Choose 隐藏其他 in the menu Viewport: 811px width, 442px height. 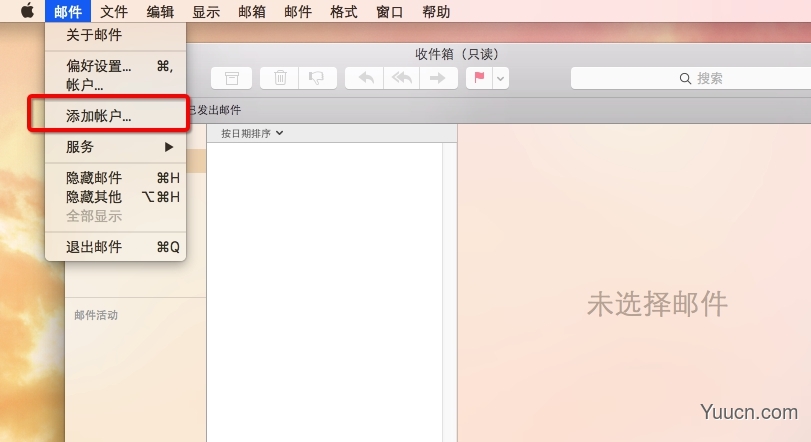[94, 197]
